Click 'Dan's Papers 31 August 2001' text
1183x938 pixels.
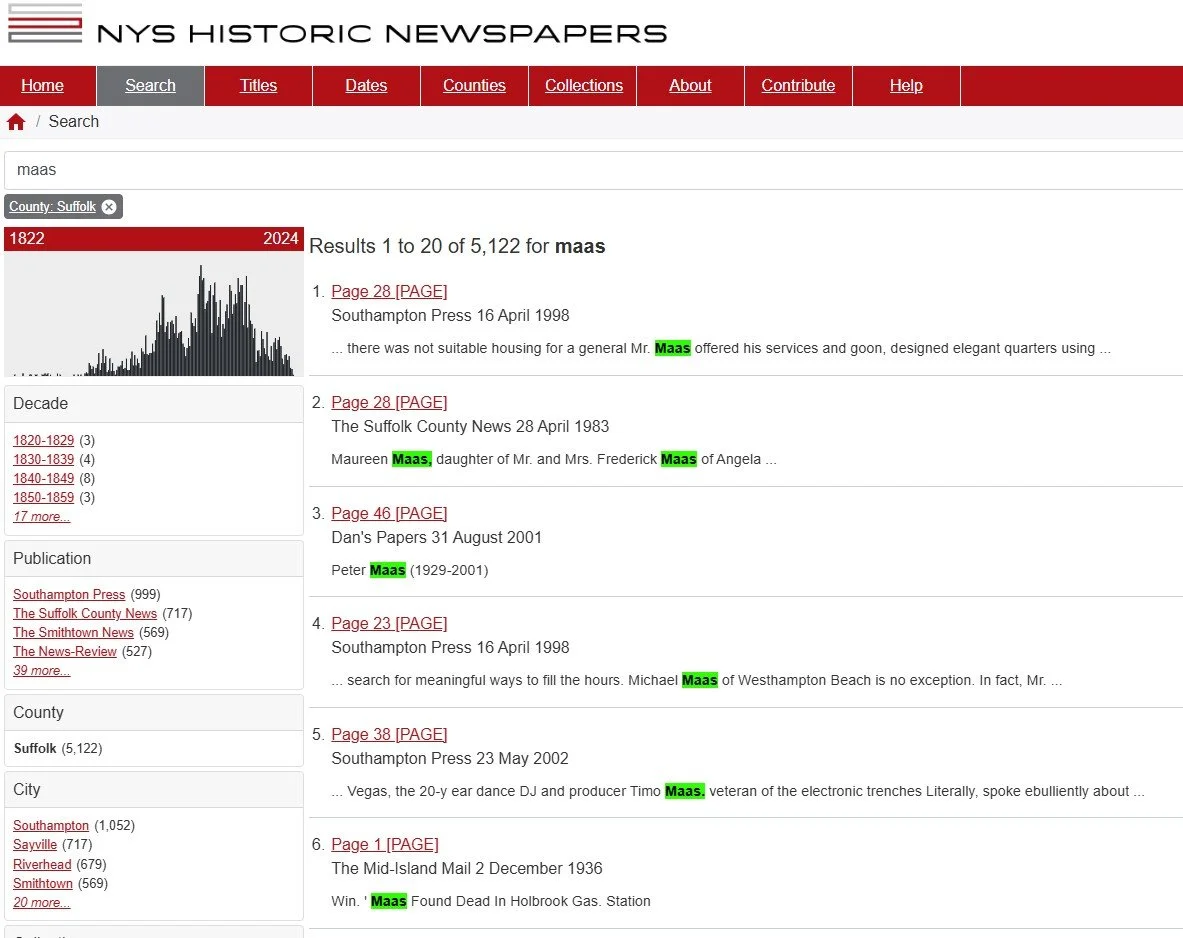(436, 537)
